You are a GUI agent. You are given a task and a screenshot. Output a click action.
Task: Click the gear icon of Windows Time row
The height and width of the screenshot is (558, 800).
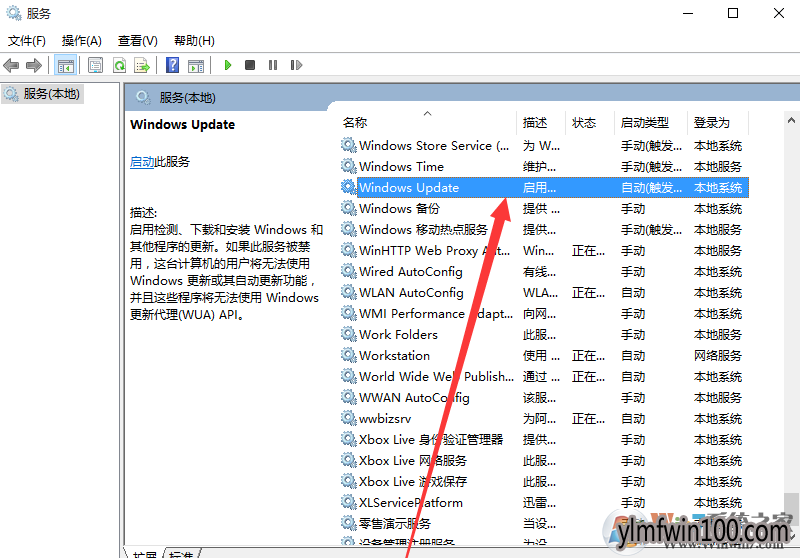[348, 166]
